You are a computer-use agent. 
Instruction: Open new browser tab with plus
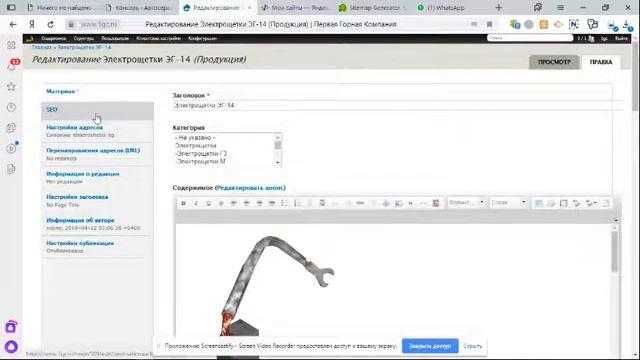[x=498, y=7]
